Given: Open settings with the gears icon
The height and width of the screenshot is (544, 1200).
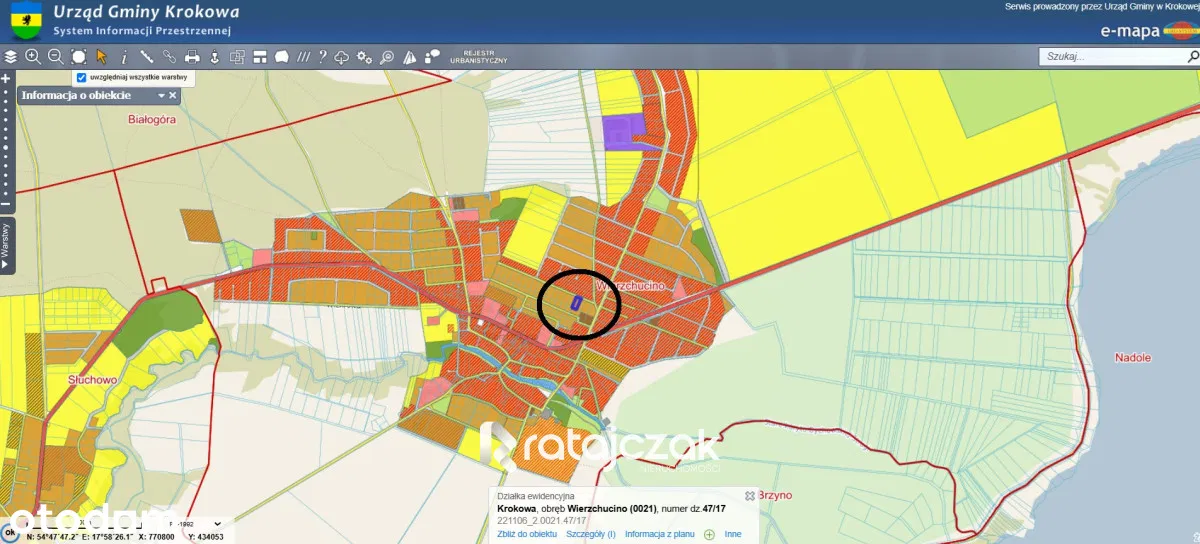Looking at the screenshot, I should [x=364, y=57].
